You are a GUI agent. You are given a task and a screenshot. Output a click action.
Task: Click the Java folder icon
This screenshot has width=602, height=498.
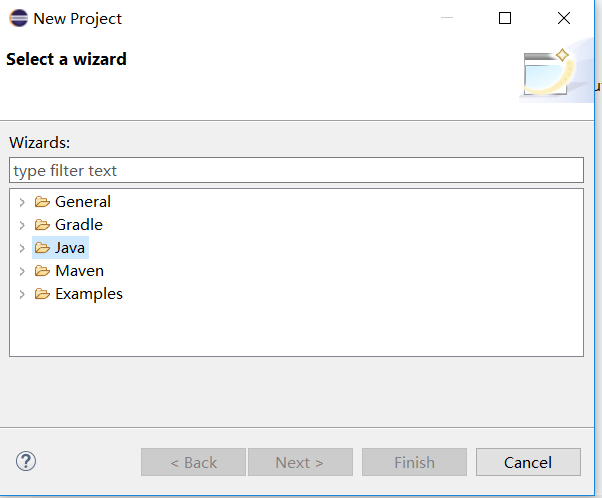point(42,248)
